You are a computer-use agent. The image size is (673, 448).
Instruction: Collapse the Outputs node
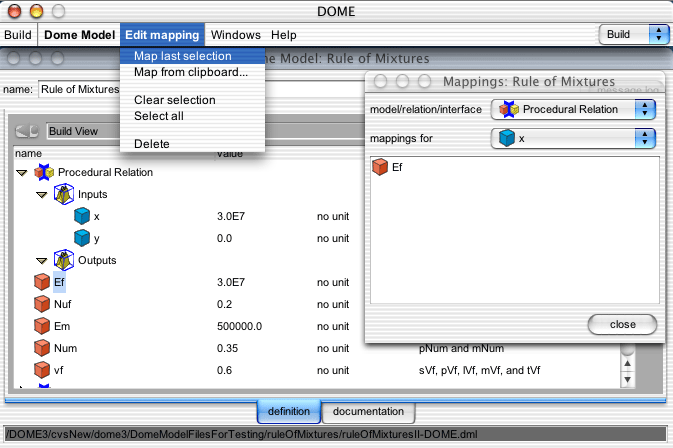(x=41, y=260)
